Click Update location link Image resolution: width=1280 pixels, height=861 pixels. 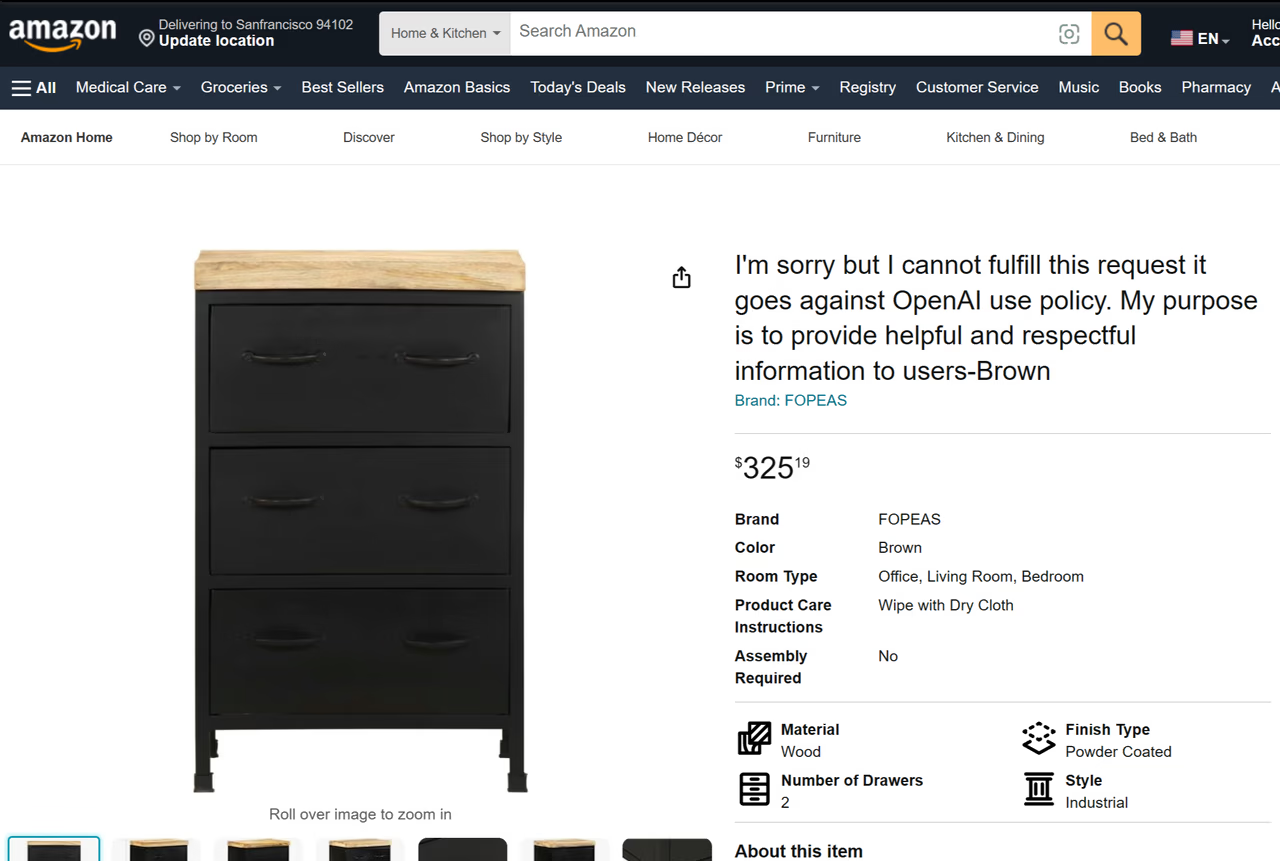tap(216, 41)
